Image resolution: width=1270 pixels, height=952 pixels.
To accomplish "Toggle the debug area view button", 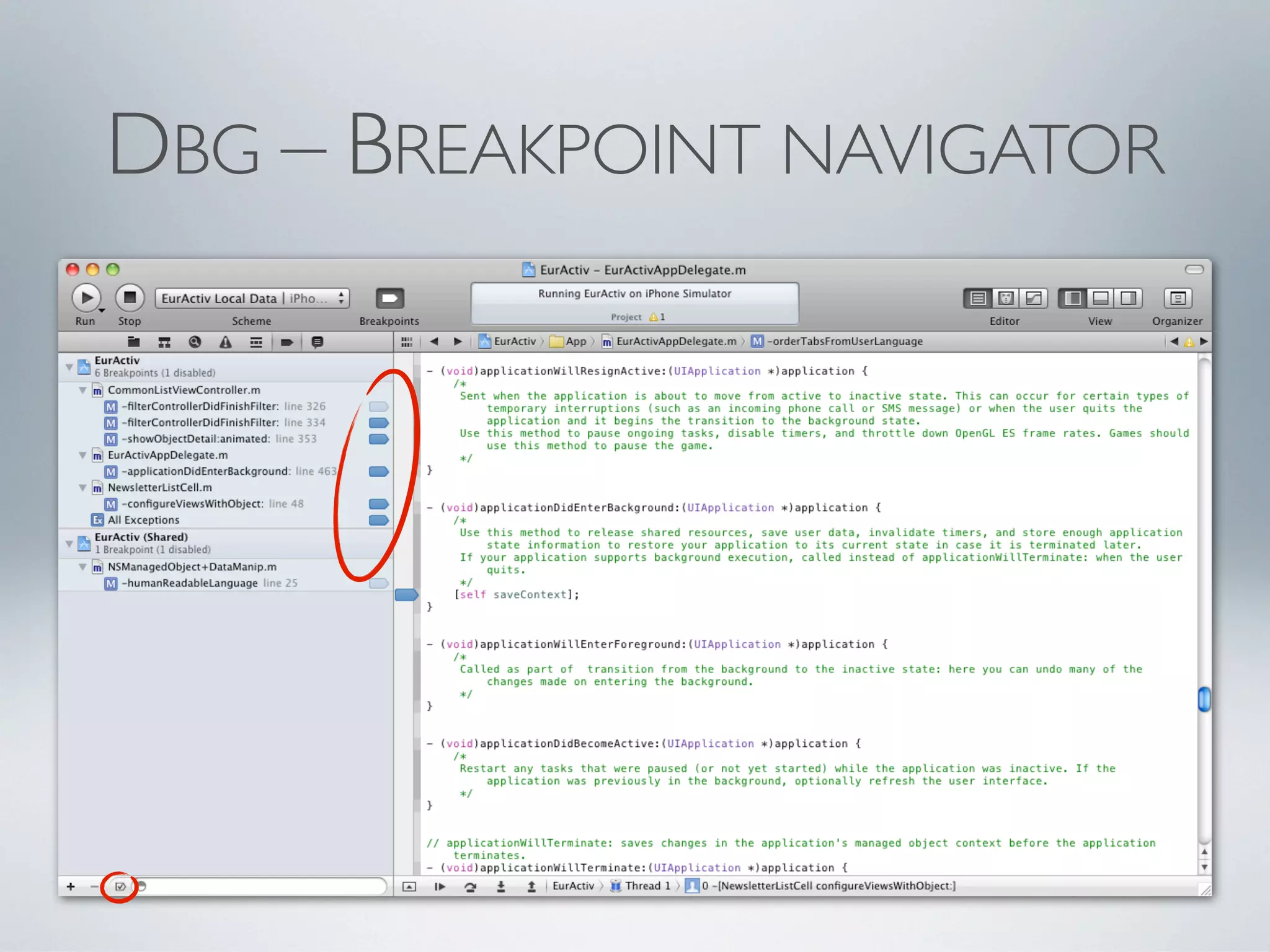I will pos(1100,298).
